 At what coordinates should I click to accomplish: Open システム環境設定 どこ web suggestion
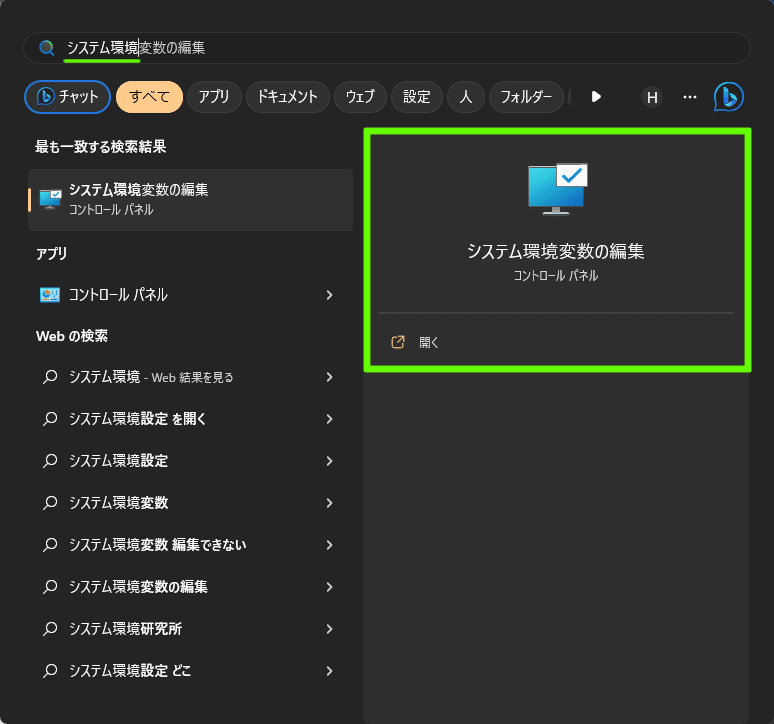coord(191,671)
